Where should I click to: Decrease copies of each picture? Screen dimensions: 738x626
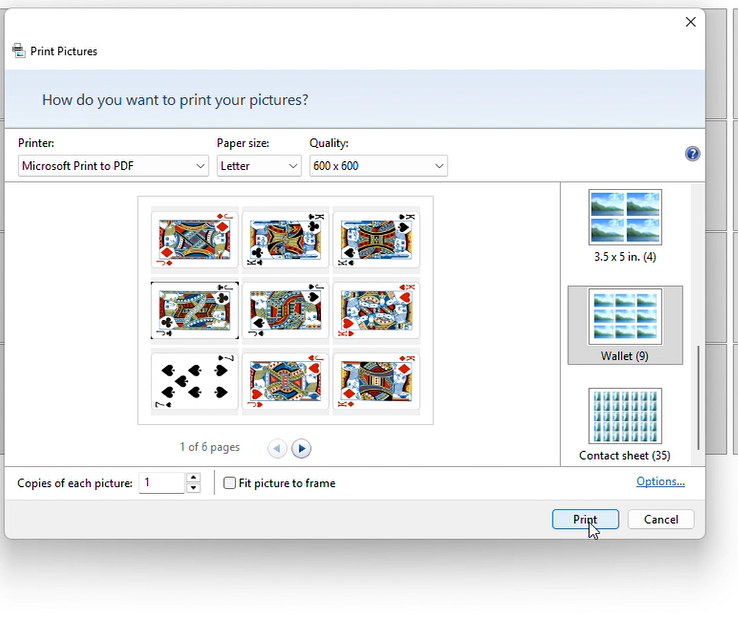pyautogui.click(x=193, y=488)
